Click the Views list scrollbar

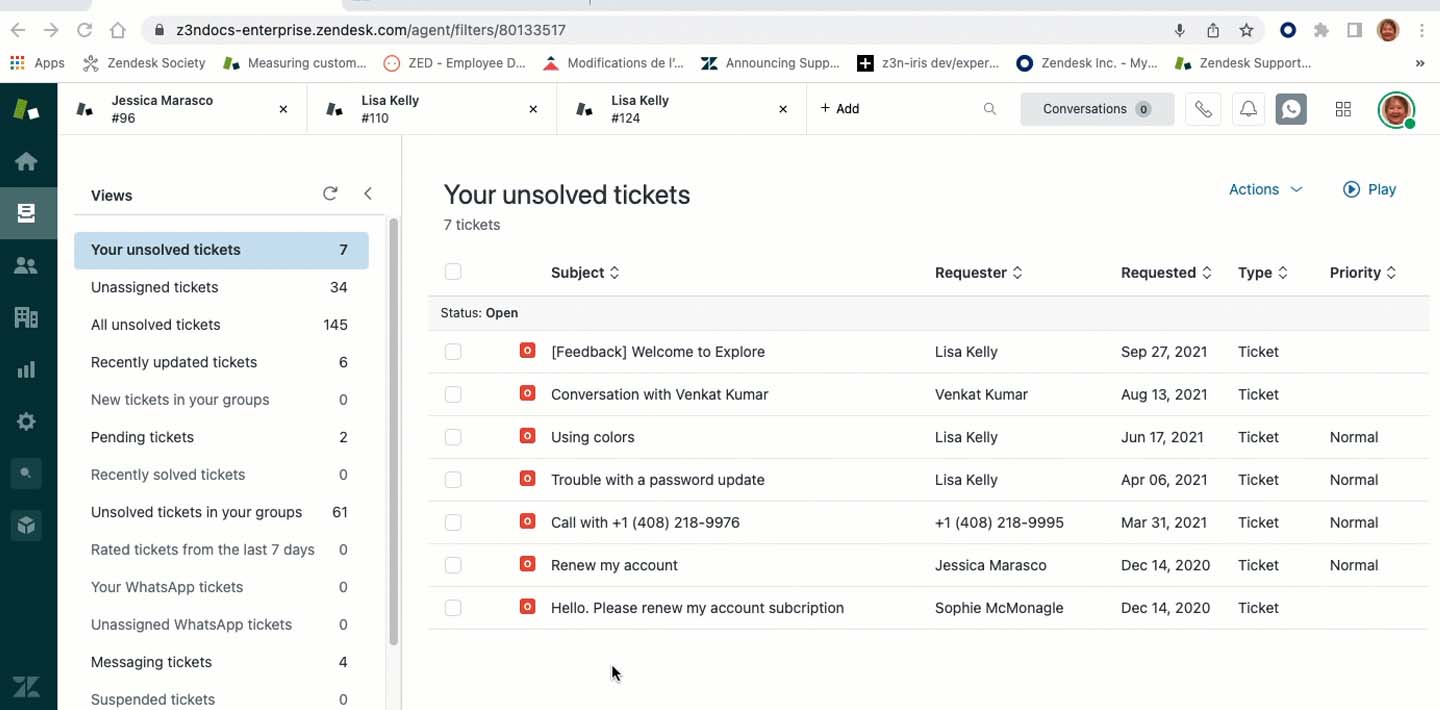click(x=393, y=430)
